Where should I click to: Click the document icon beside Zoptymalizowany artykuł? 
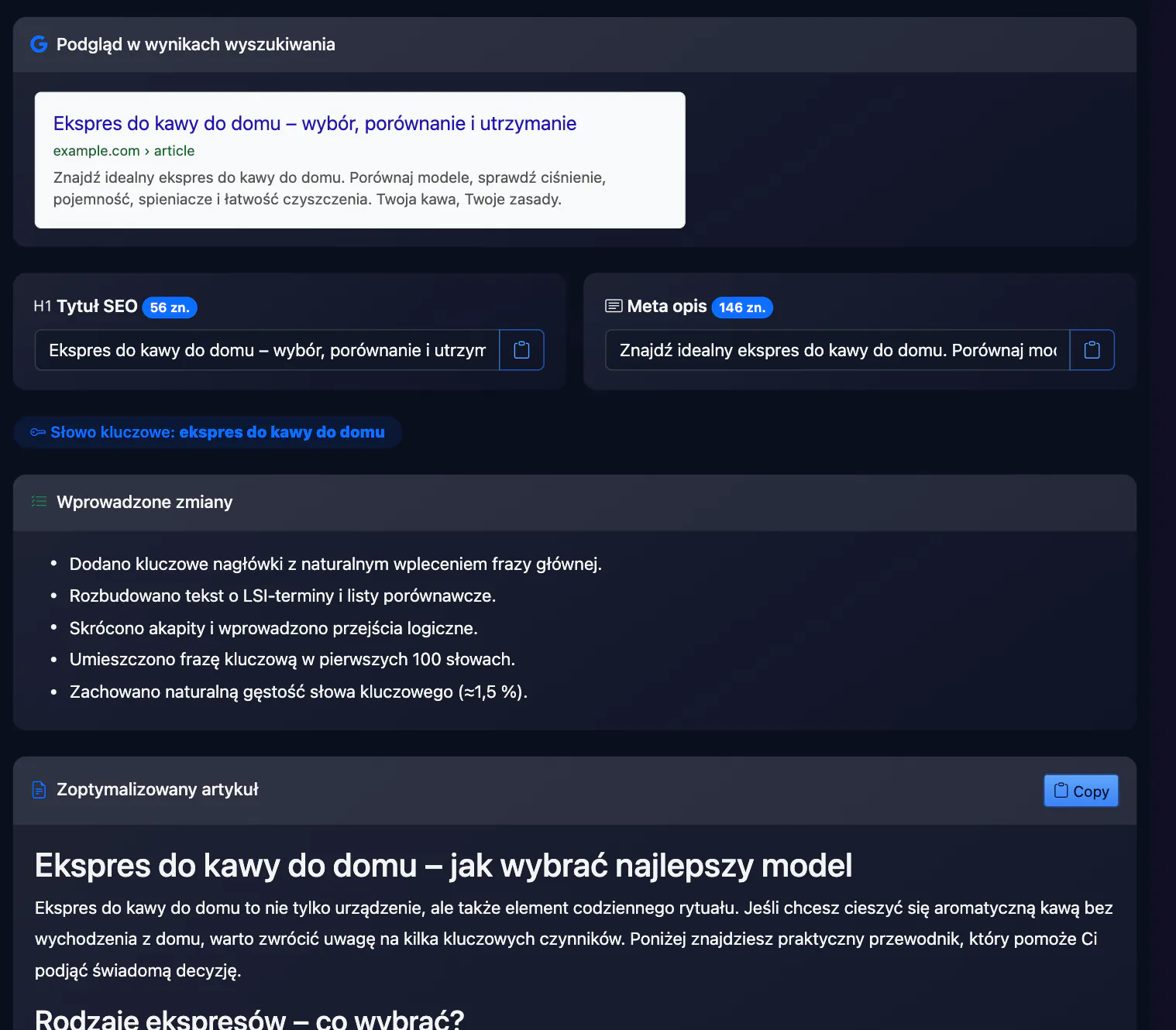39,790
